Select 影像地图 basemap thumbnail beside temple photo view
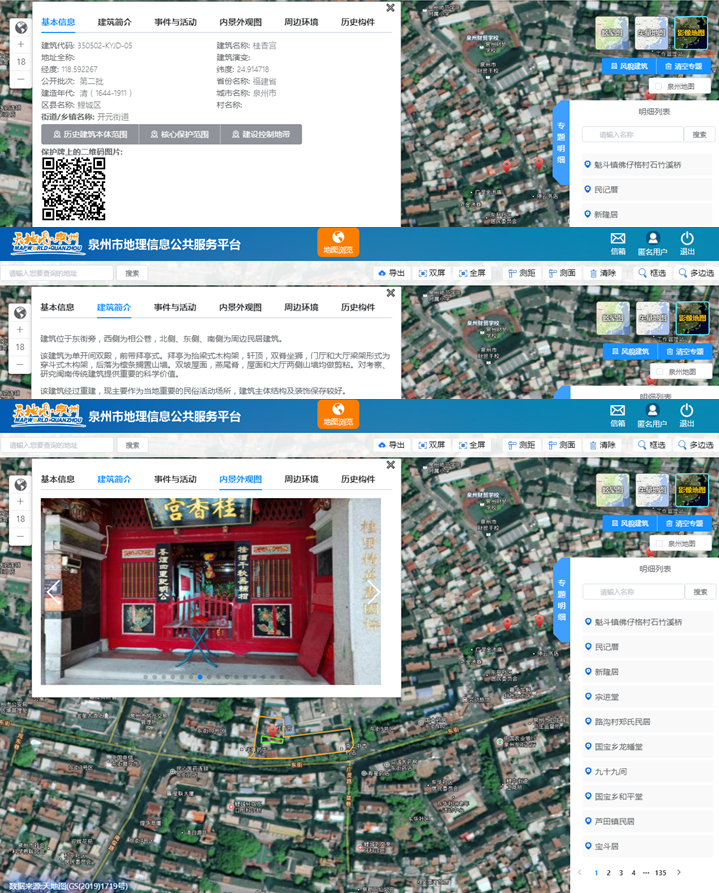 [x=691, y=490]
